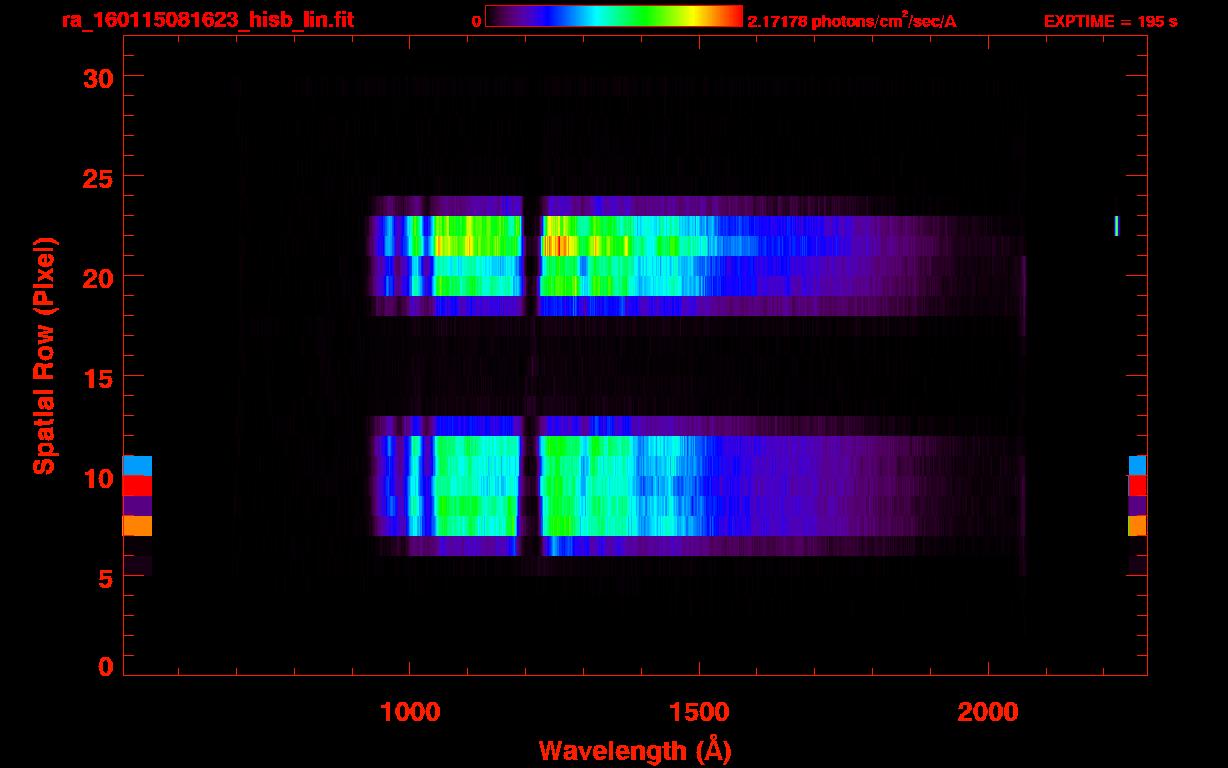Pick the orange swatch on the right plot edge
The width and height of the screenshot is (1228, 768).
pyautogui.click(x=1137, y=526)
